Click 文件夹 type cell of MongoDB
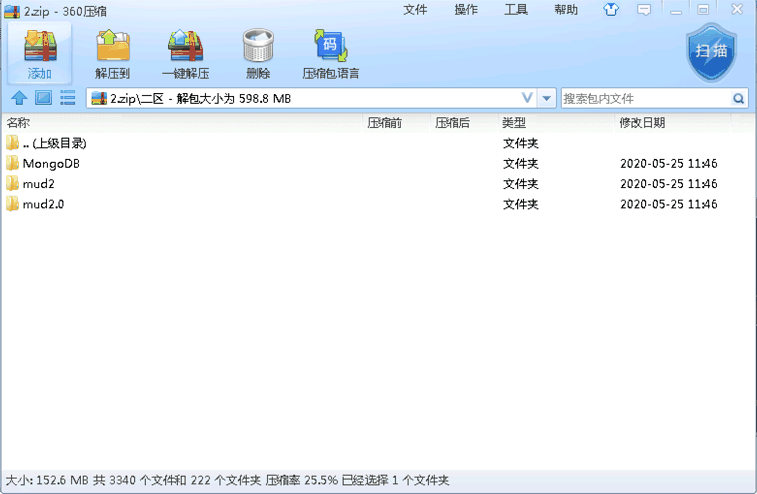 (520, 164)
